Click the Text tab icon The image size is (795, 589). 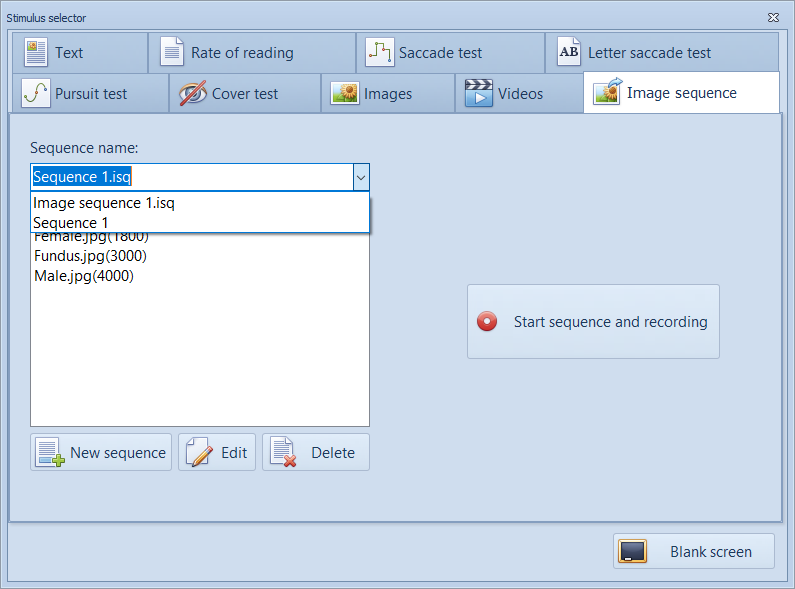[36, 52]
